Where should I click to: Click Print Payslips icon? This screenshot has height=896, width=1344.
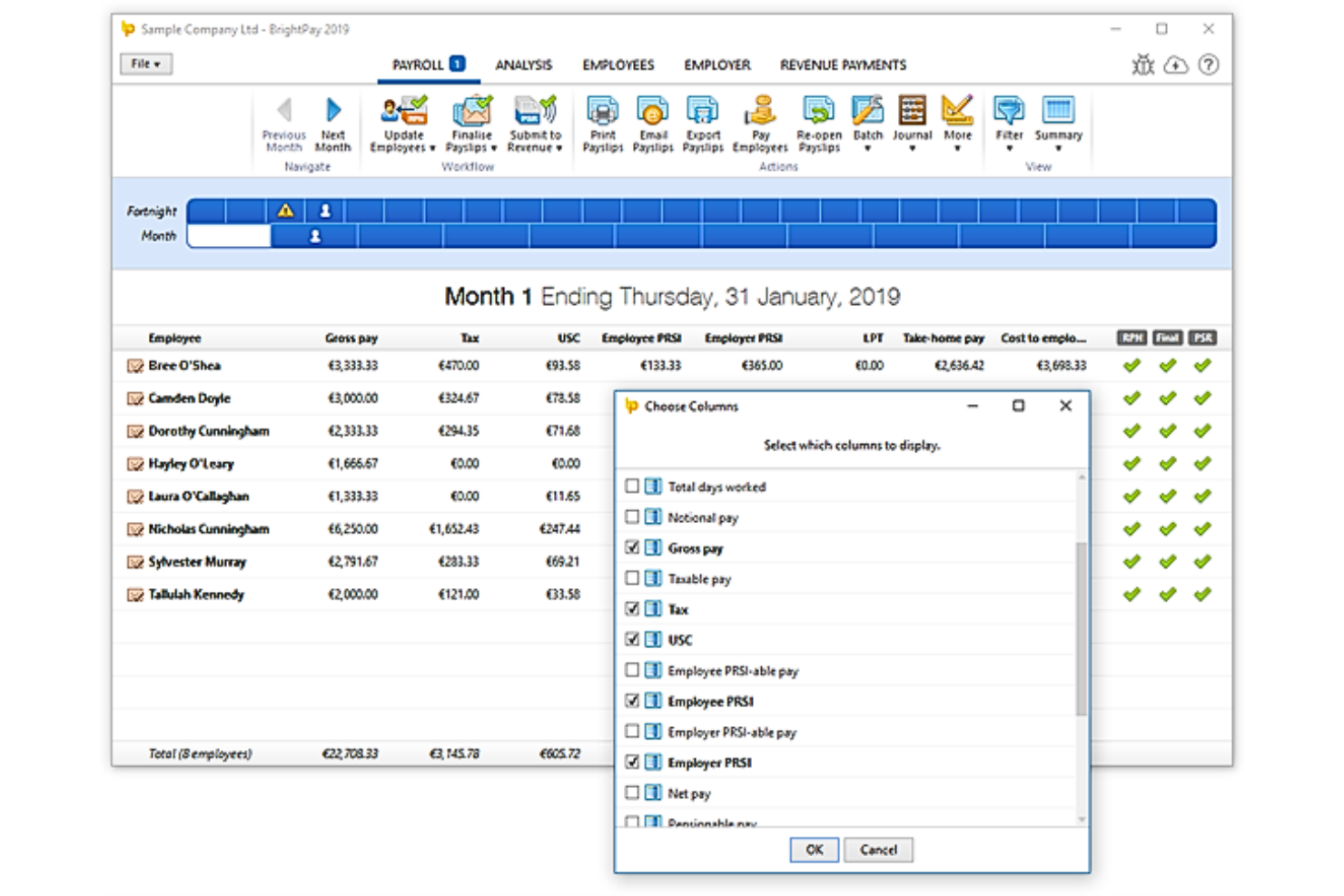click(603, 111)
